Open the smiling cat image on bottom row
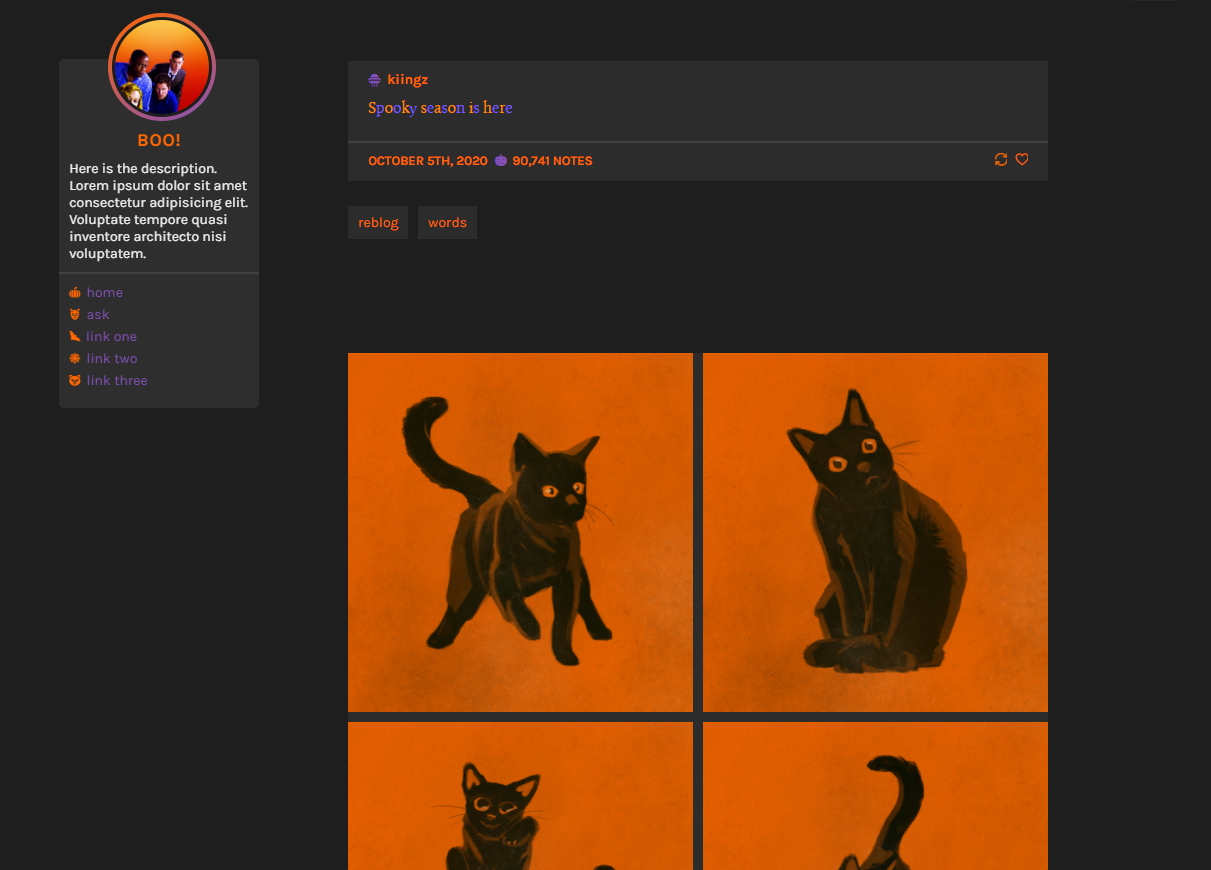The height and width of the screenshot is (870, 1211). [x=520, y=796]
